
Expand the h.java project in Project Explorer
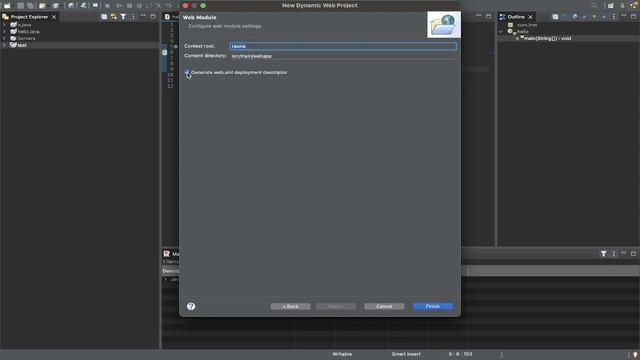coord(4,24)
